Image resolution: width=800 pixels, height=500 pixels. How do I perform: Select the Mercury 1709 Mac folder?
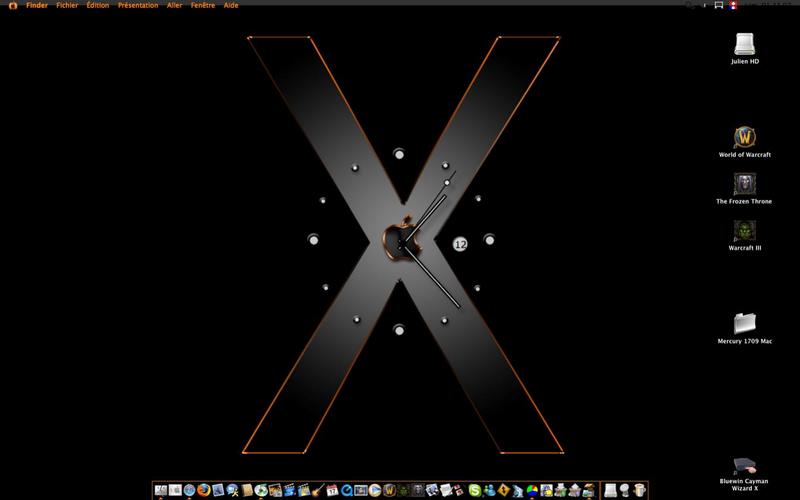(744, 323)
